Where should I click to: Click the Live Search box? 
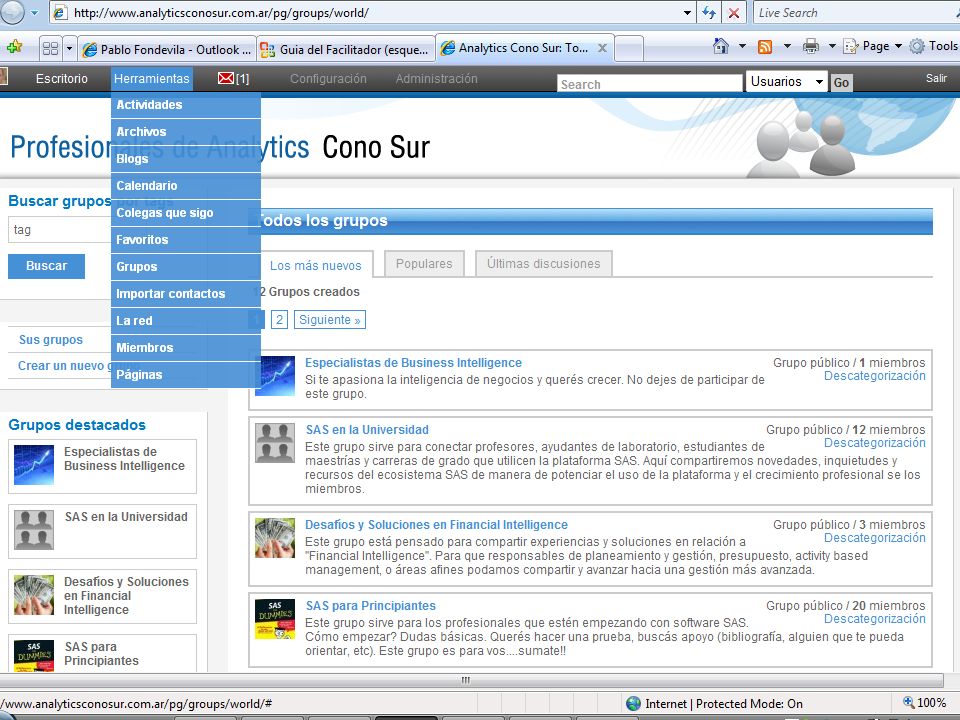(854, 12)
